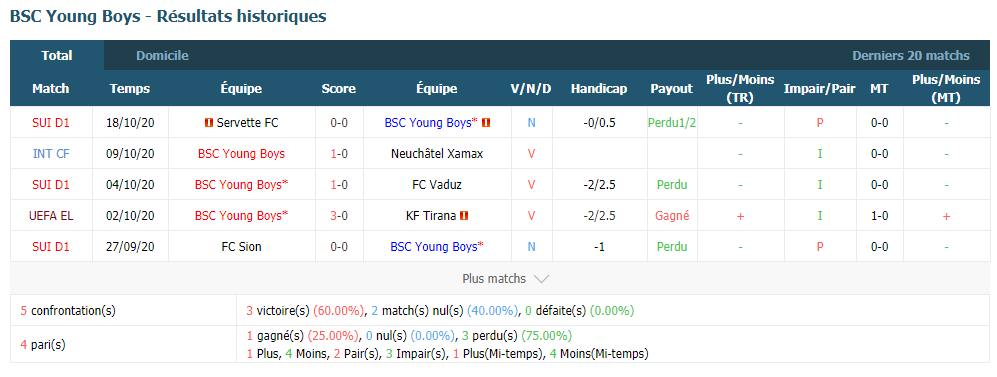Screen dimensions: 997x377
Task: Click the FC Sion team name
Action: 242,247
